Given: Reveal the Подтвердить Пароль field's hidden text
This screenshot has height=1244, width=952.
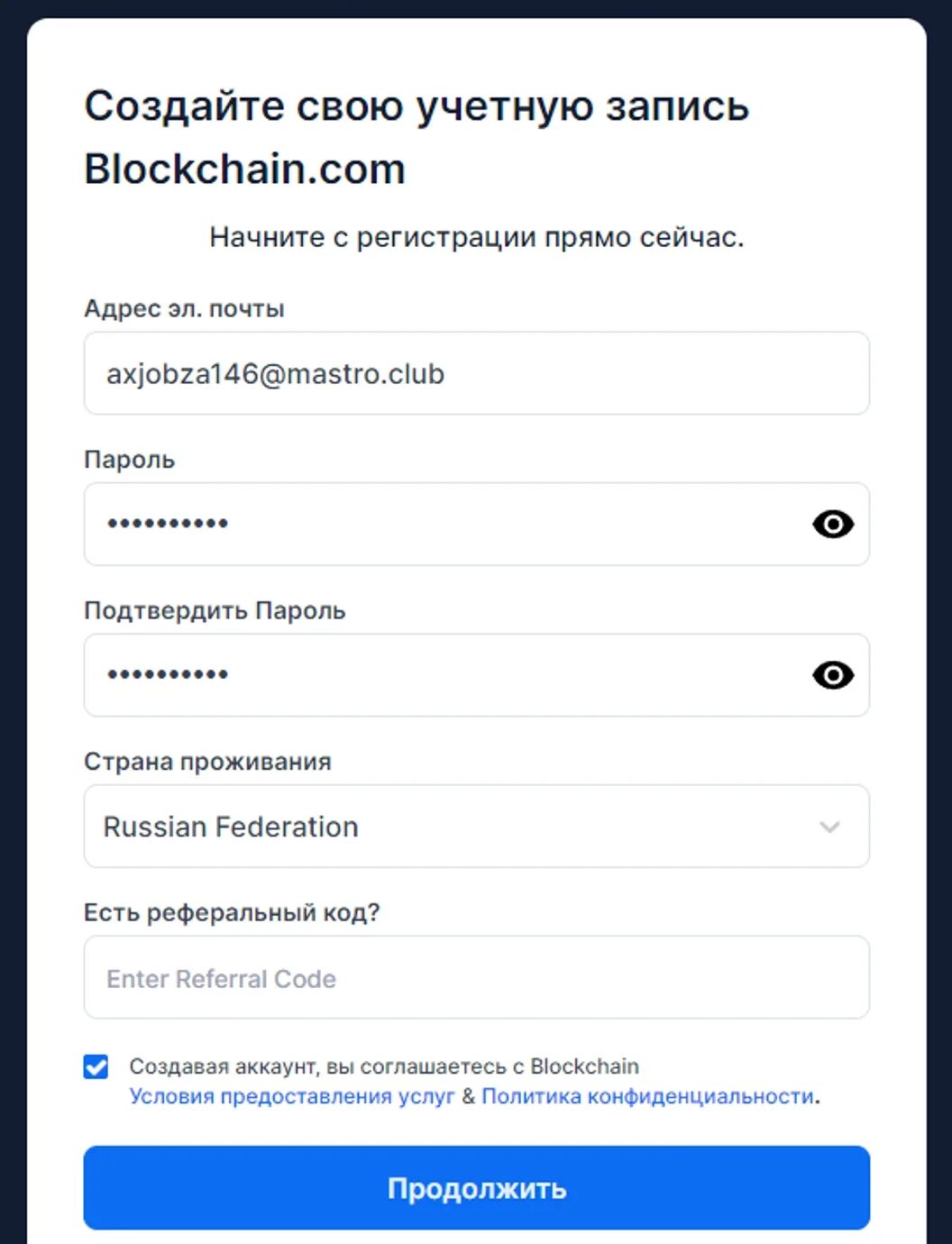Looking at the screenshot, I should pos(832,674).
